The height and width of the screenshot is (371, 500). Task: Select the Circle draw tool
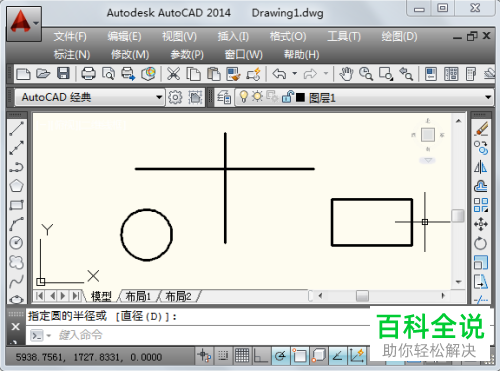(x=16, y=243)
